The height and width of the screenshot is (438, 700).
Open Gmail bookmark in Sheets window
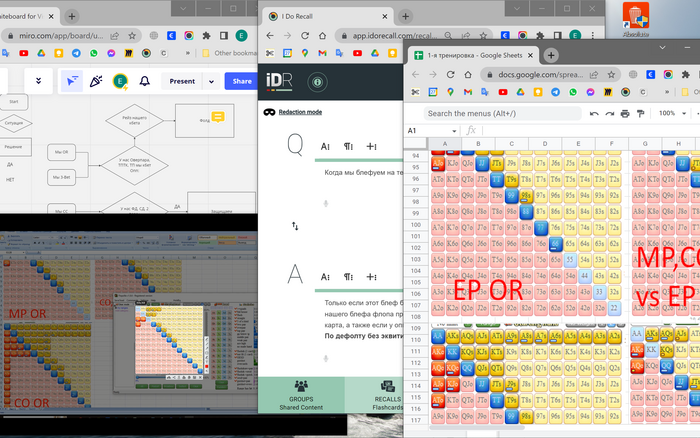click(468, 92)
